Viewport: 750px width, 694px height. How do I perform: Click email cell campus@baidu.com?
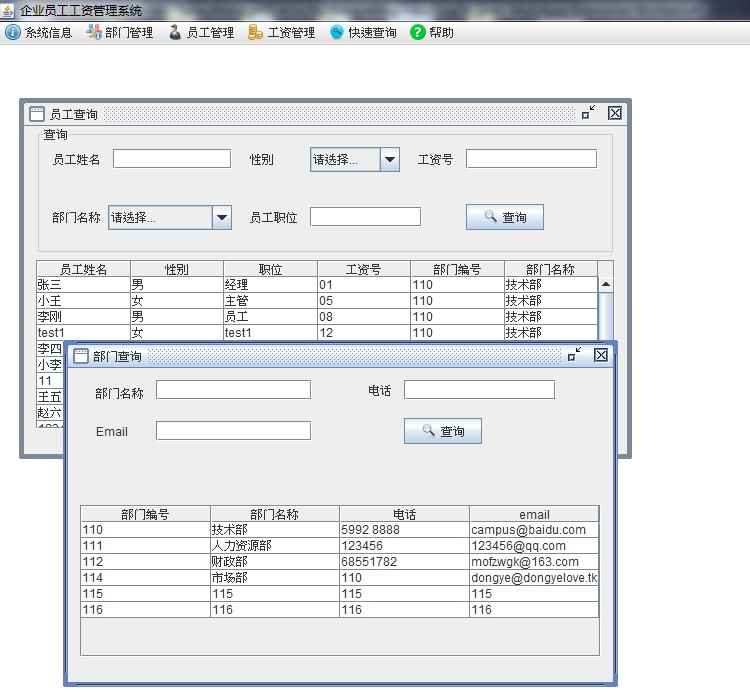[x=534, y=529]
